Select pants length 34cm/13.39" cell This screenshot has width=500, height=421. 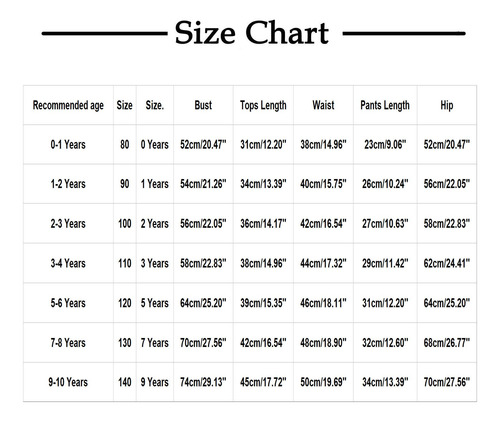click(385, 382)
